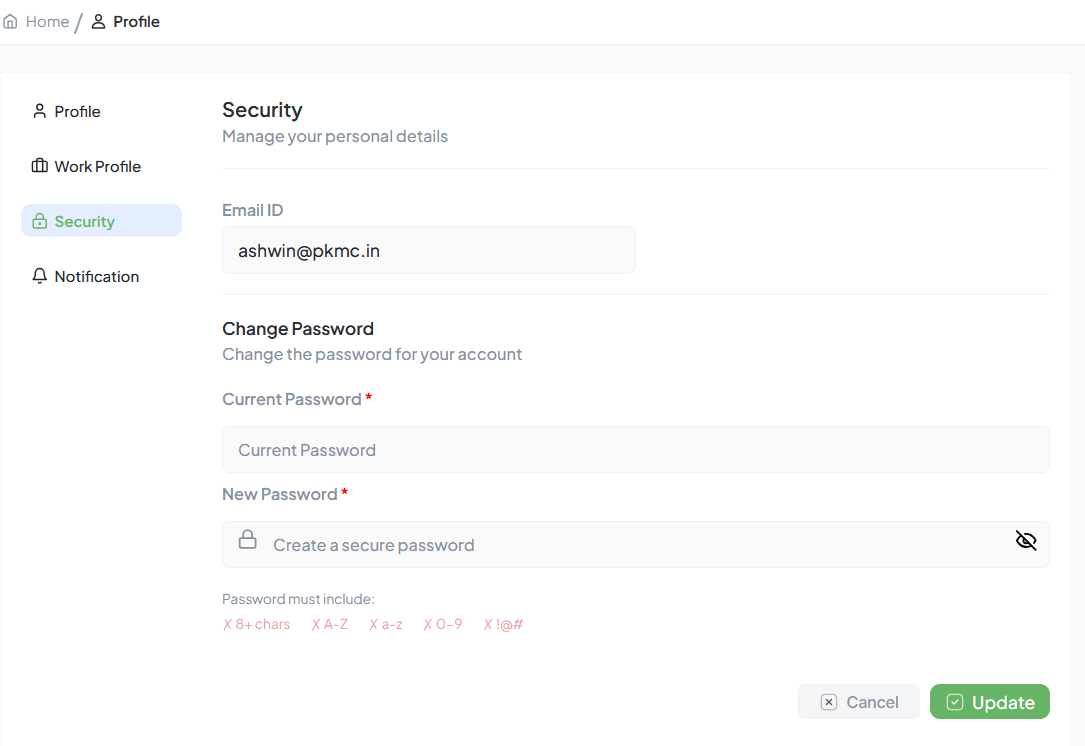Viewport: 1085px width, 746px height.
Task: Toggle new password visibility eye icon
Action: coord(1026,541)
